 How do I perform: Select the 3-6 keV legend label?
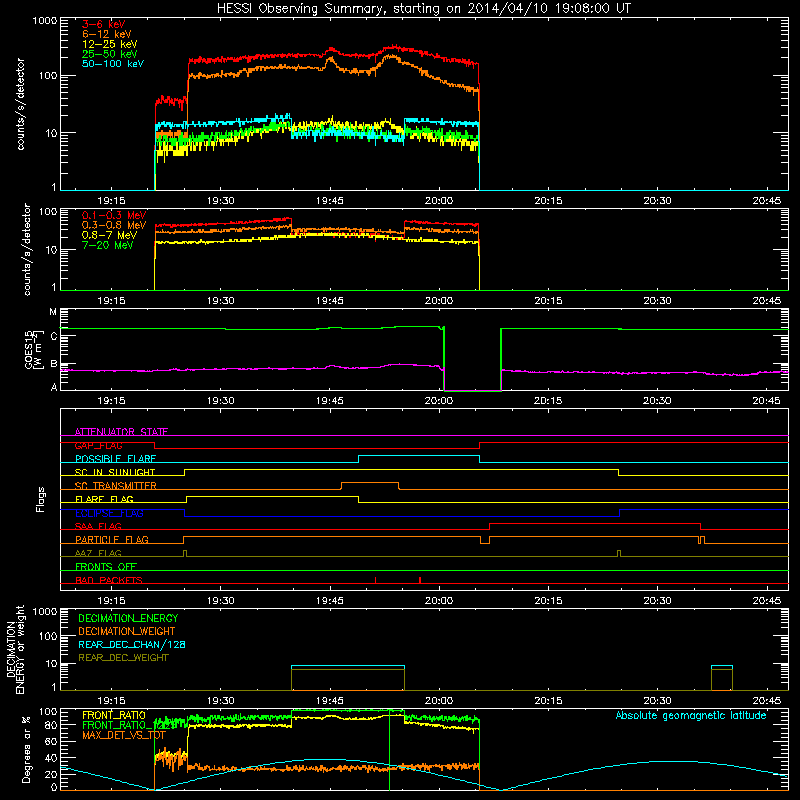click(x=103, y=24)
